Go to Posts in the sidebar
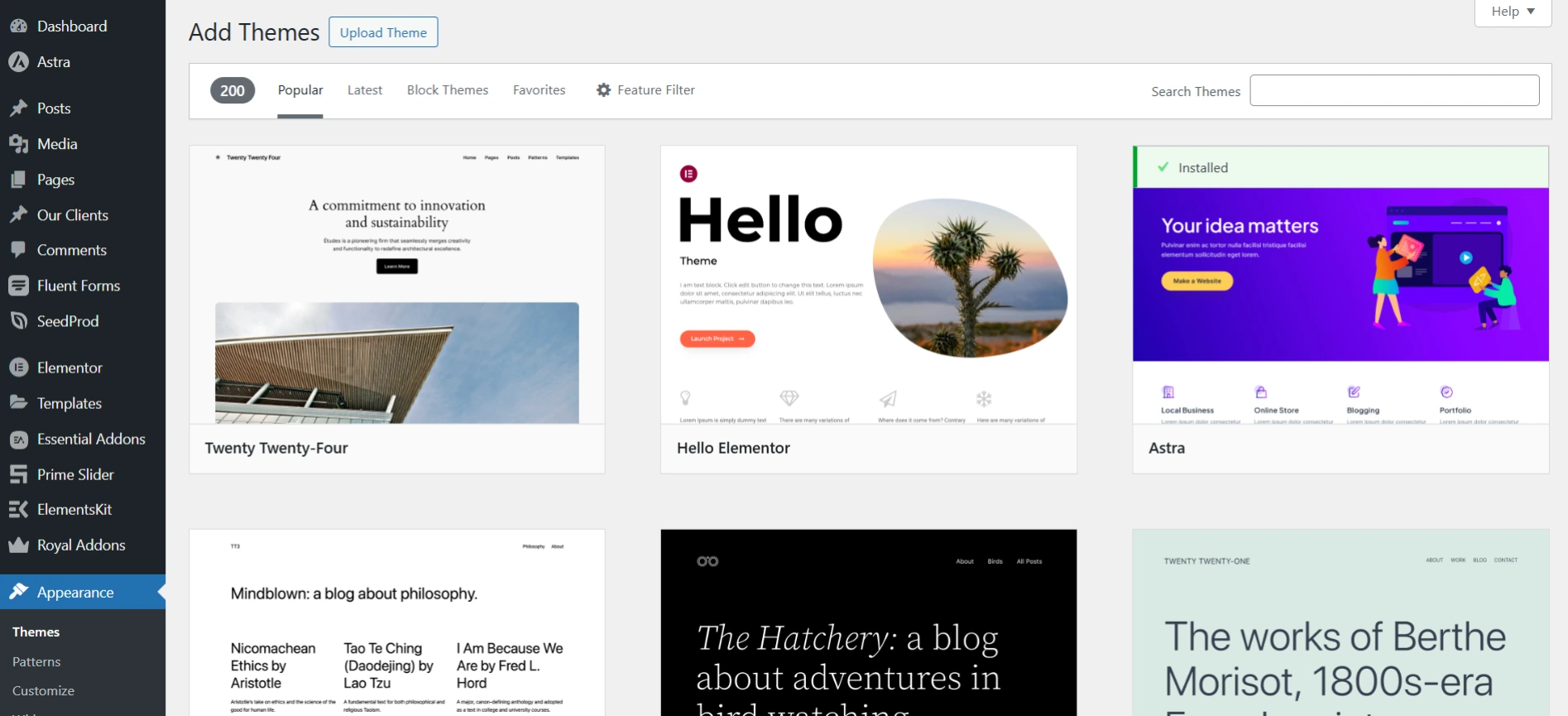 pos(54,108)
